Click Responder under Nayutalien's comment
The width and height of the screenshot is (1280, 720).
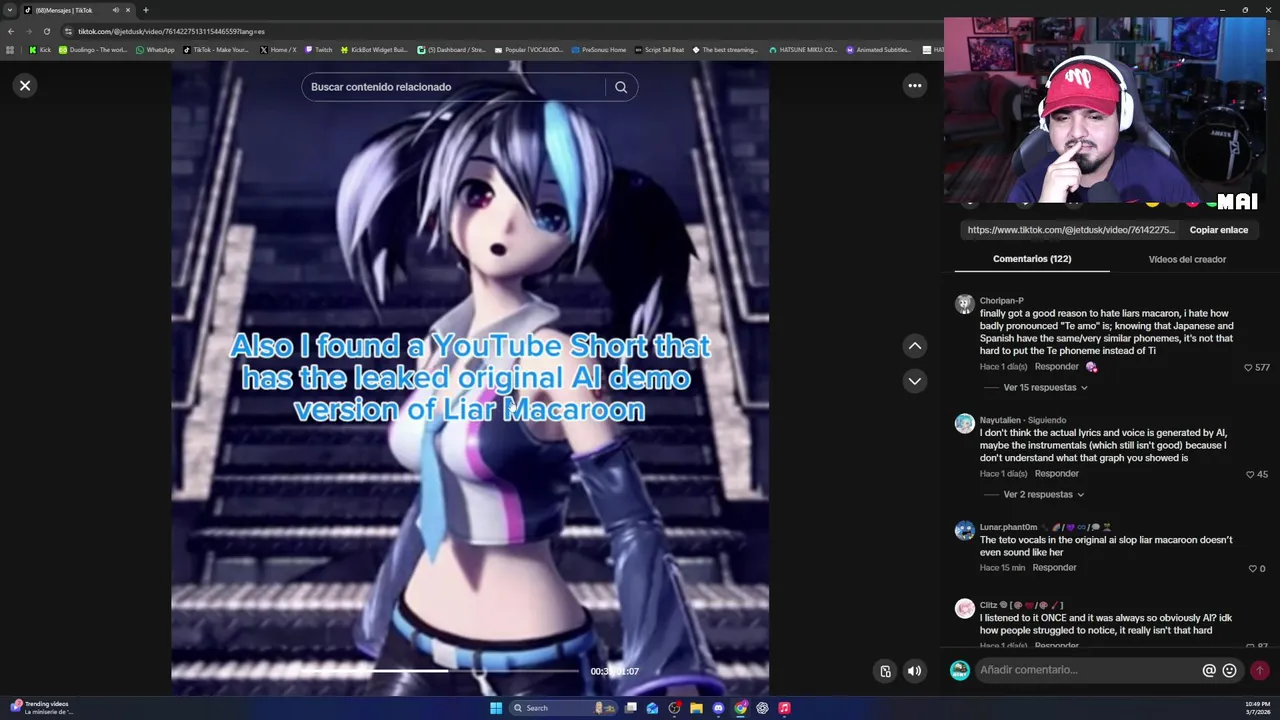[x=1056, y=474]
